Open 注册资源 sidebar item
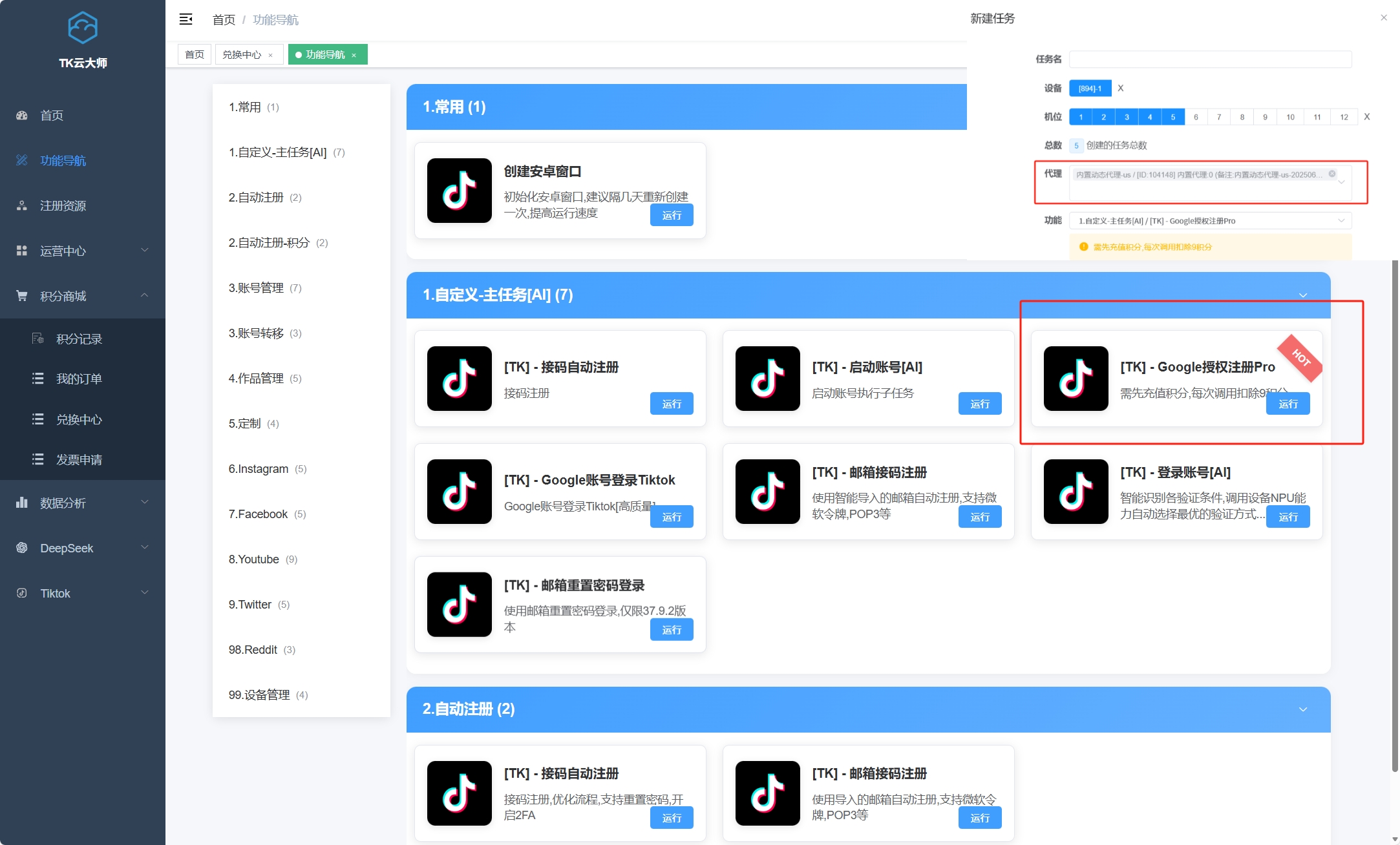The width and height of the screenshot is (1400, 845). [63, 206]
